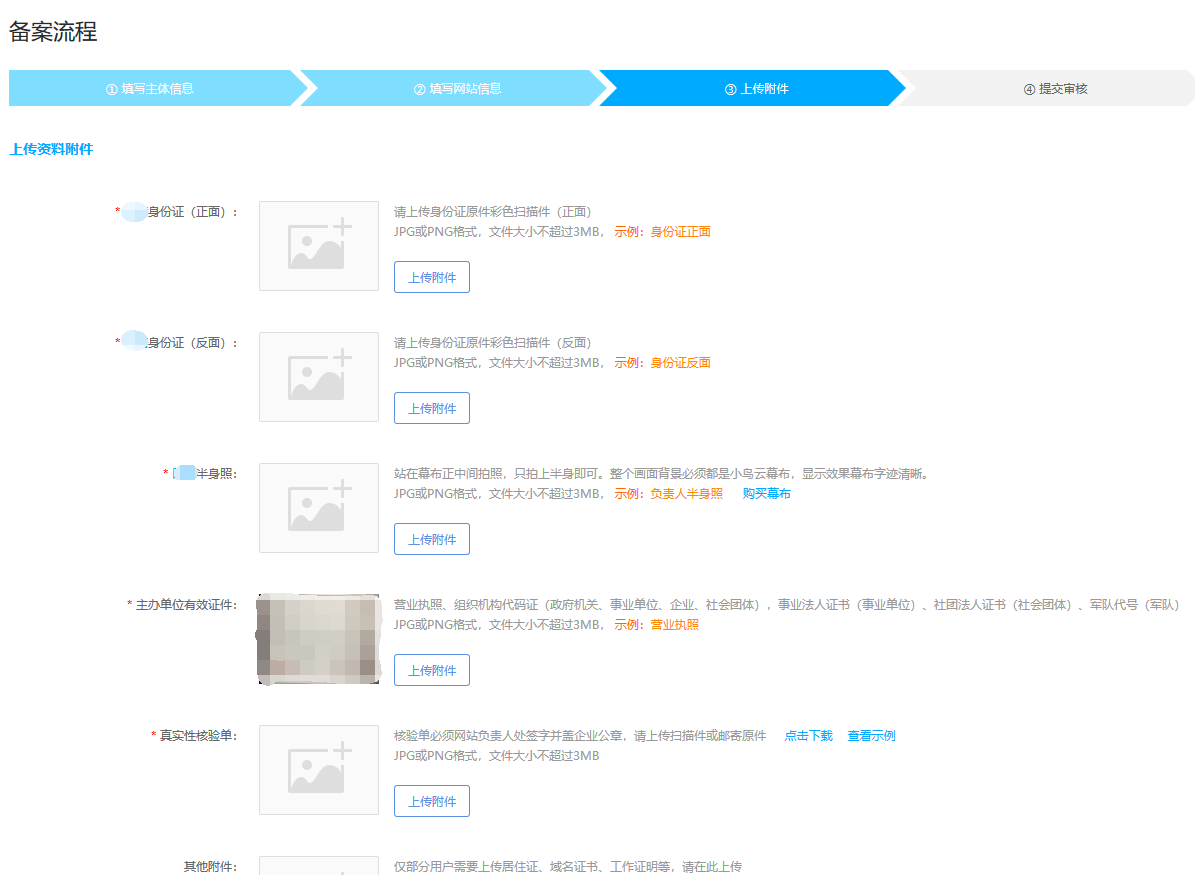Open the 营业执照 example link

click(x=674, y=625)
